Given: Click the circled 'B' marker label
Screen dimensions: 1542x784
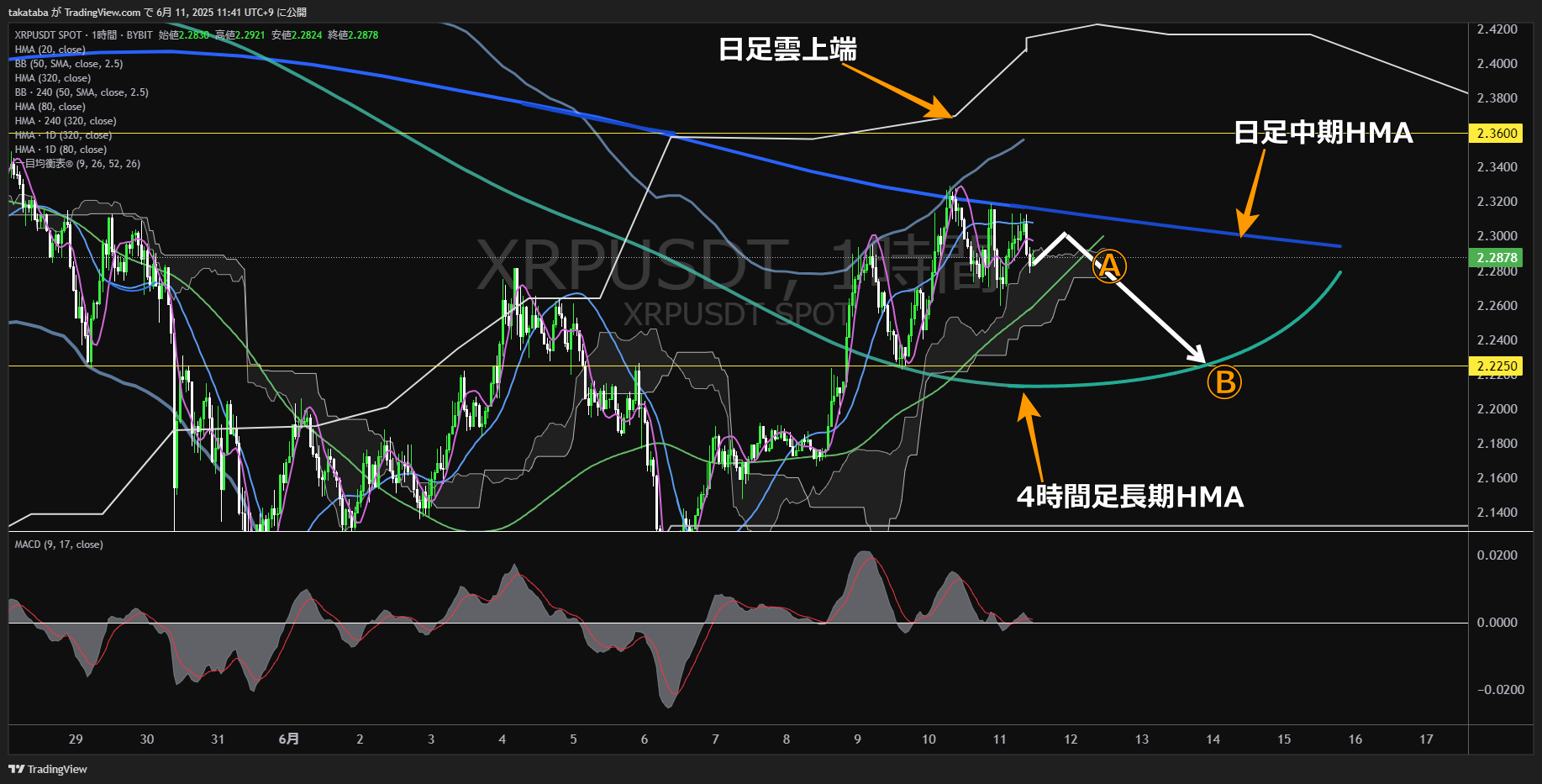Looking at the screenshot, I should pyautogui.click(x=1224, y=382).
